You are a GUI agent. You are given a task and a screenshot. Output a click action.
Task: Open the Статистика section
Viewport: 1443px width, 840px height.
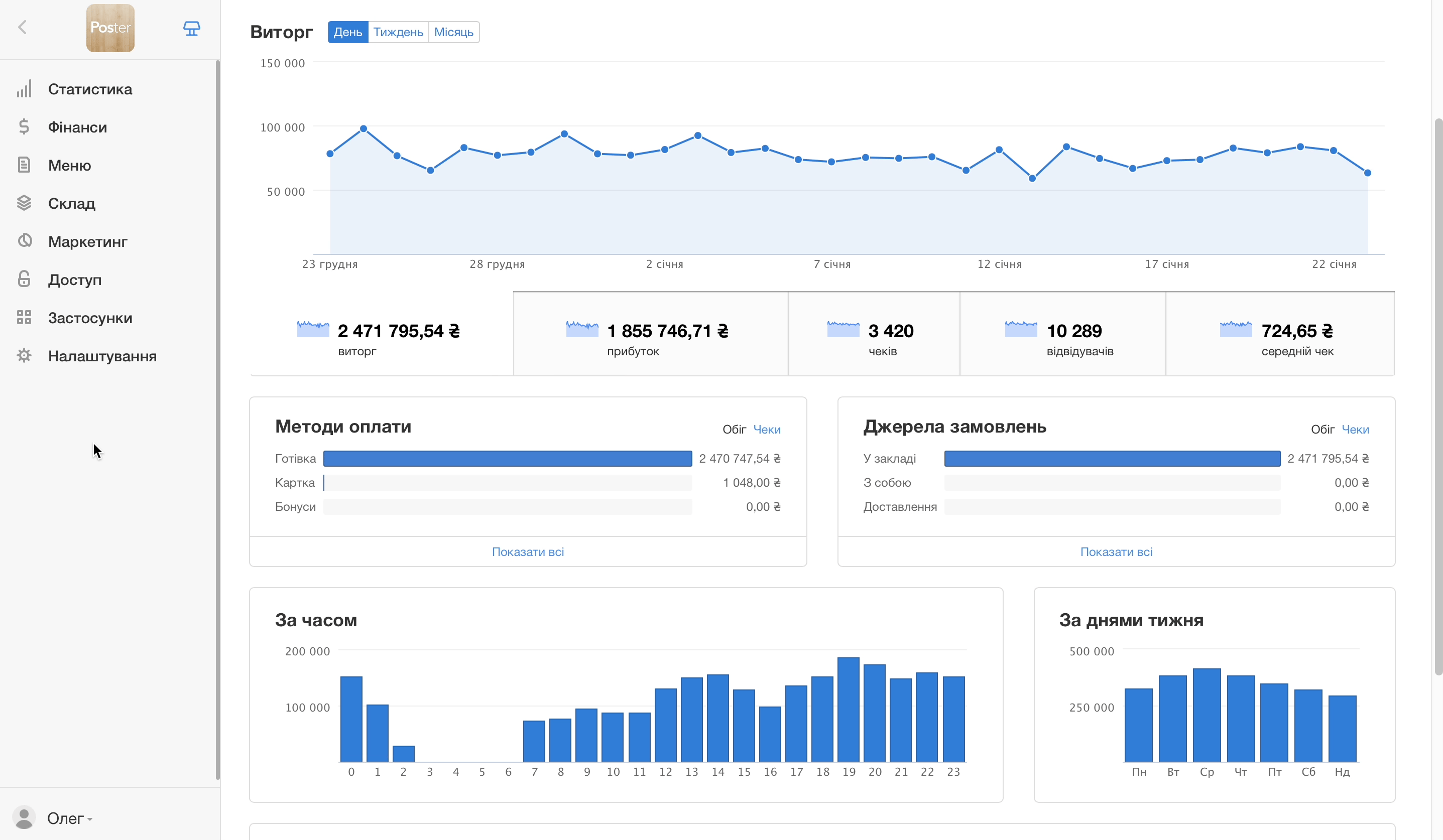90,89
